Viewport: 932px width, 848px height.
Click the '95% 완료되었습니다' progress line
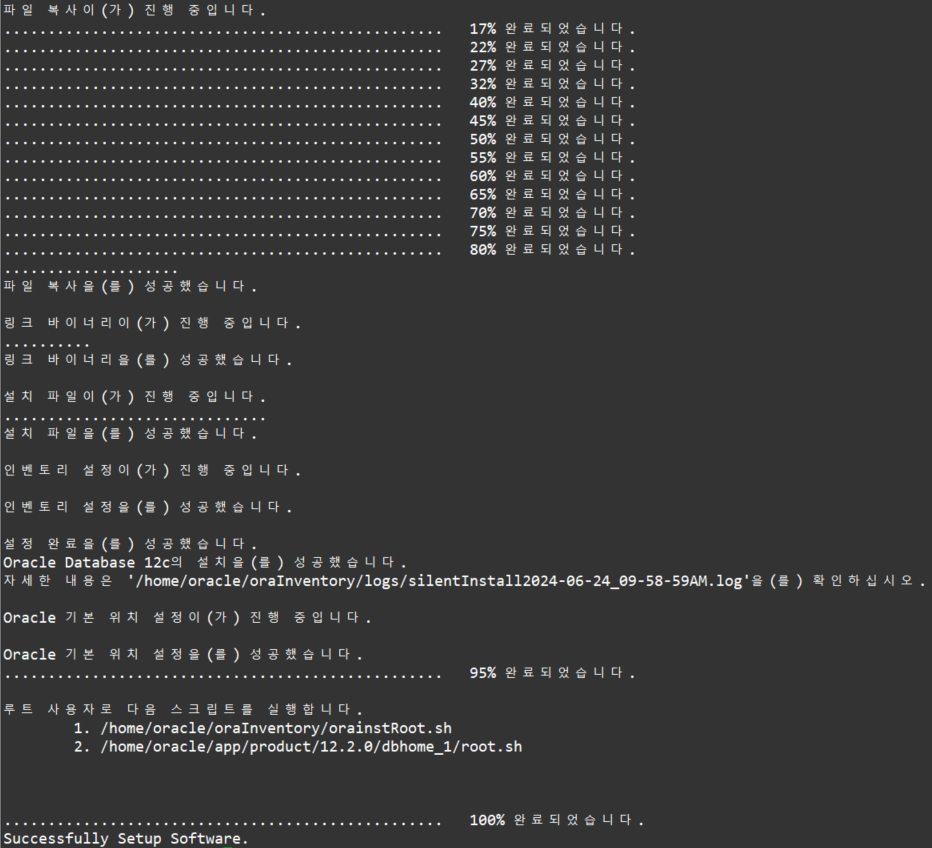[319, 673]
